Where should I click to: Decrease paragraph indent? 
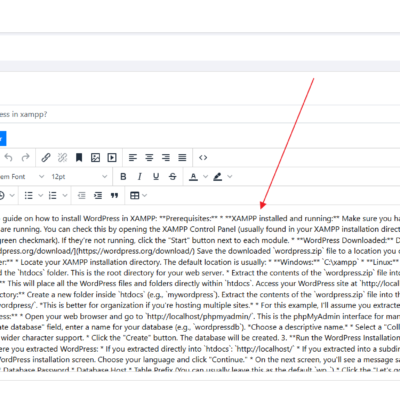click(x=82, y=195)
